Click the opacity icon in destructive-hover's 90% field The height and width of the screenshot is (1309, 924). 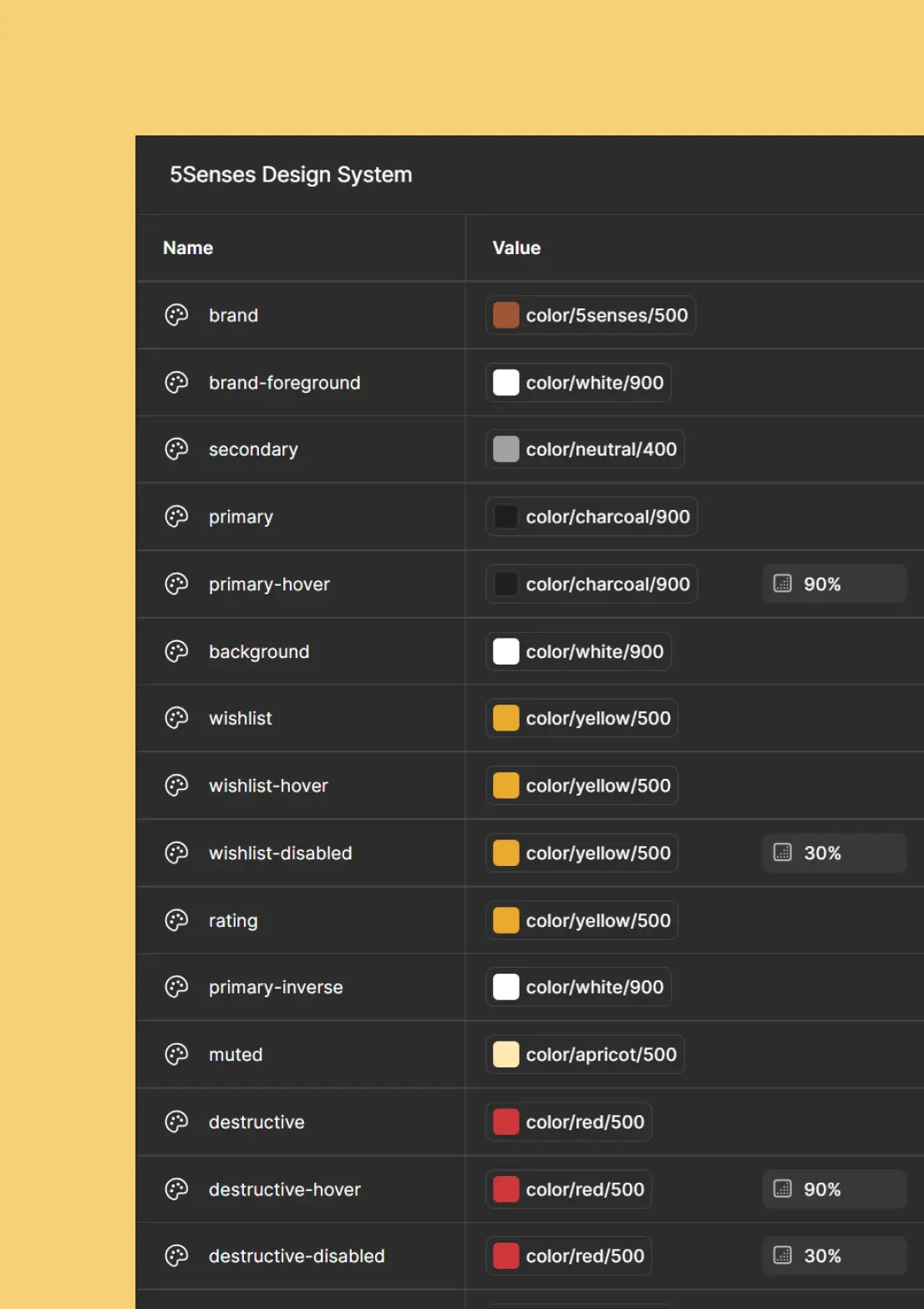coord(782,1189)
